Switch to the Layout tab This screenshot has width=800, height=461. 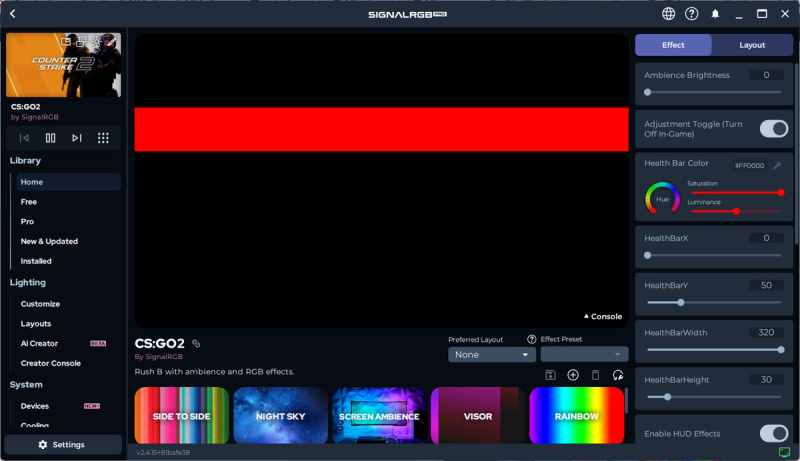pos(752,45)
